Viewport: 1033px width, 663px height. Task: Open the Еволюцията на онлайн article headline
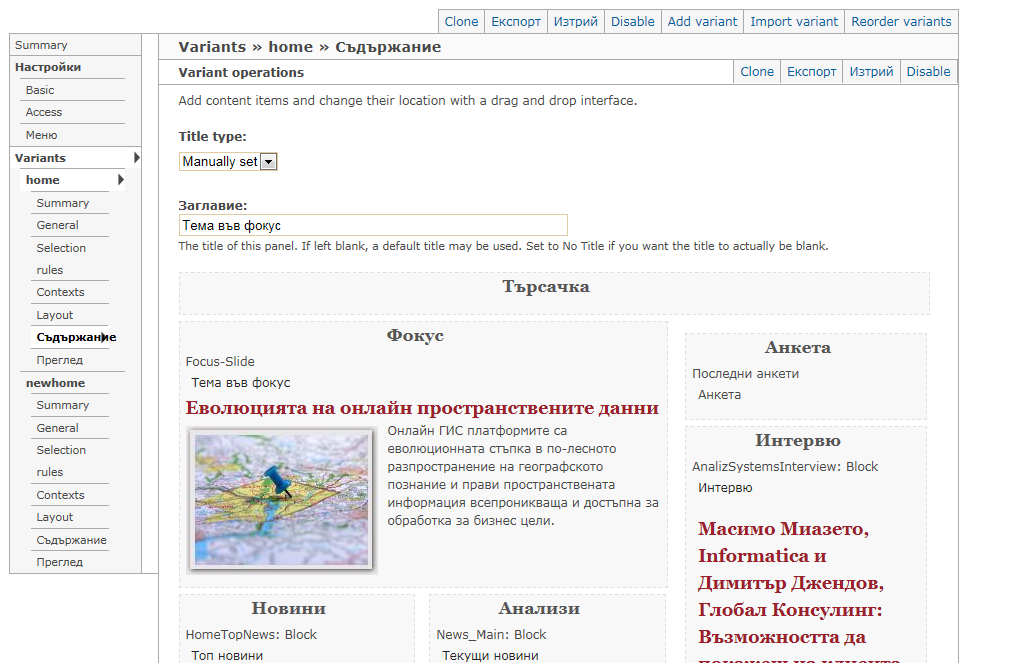click(x=422, y=408)
